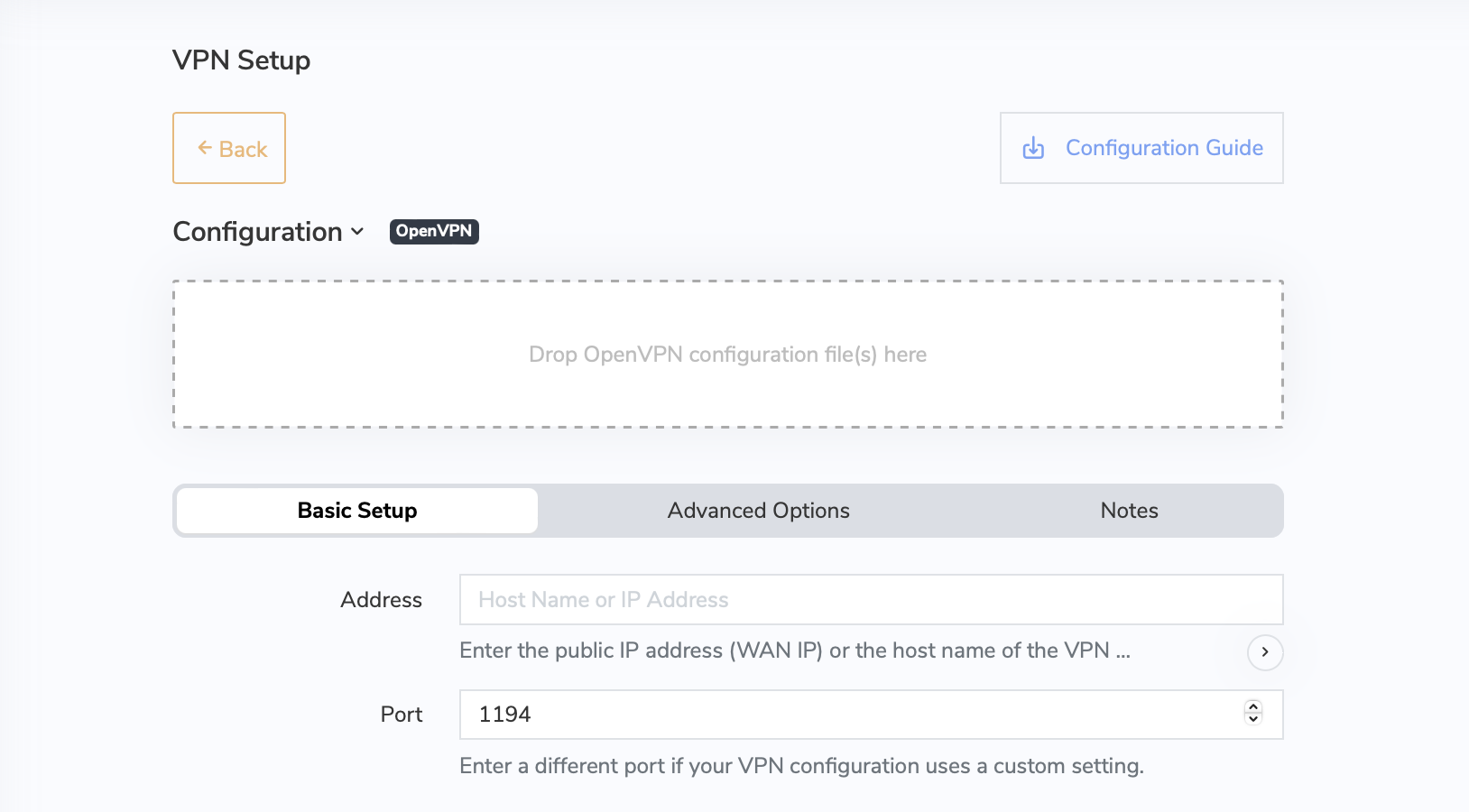Click the circular chevron next to Address description
Viewport: 1469px width, 812px height.
(x=1265, y=652)
